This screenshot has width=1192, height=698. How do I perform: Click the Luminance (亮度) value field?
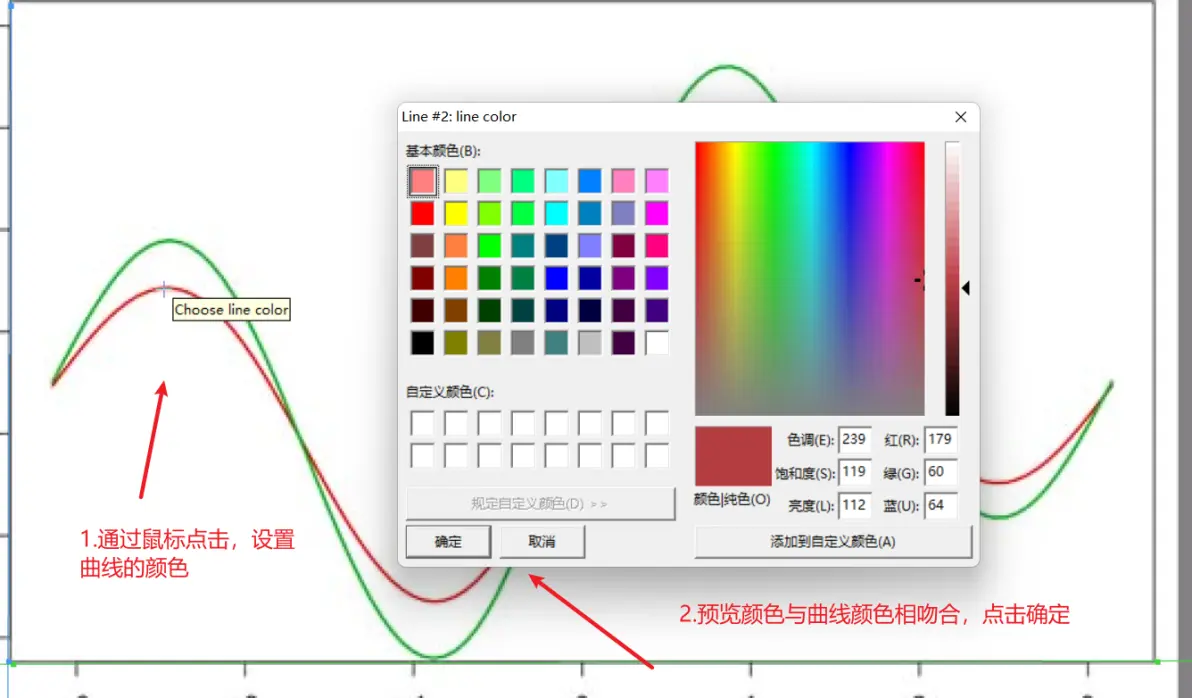[854, 505]
